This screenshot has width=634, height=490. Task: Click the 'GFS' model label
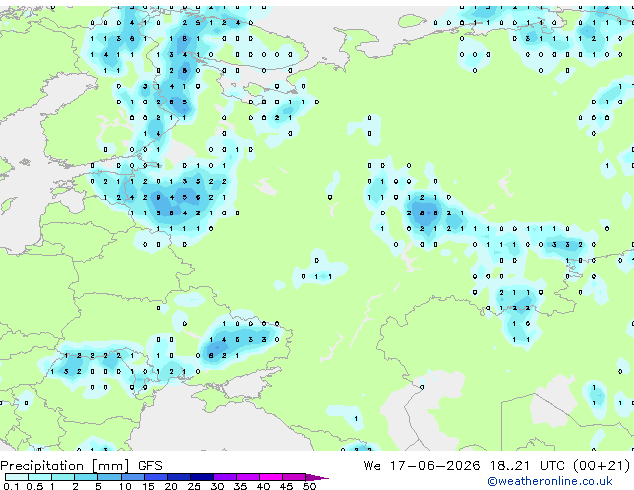pyautogui.click(x=150, y=466)
